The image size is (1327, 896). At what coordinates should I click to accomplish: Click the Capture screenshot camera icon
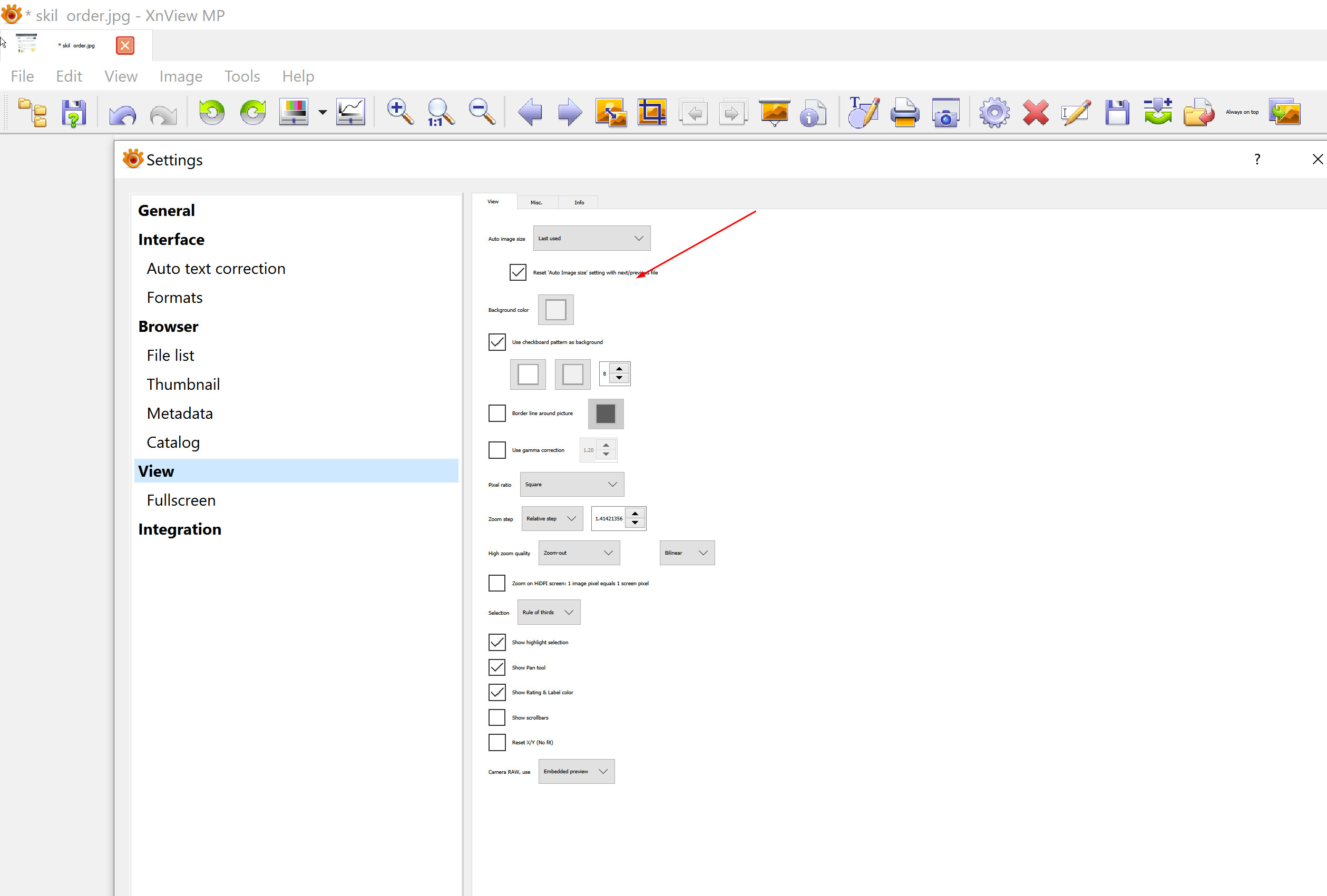point(945,111)
